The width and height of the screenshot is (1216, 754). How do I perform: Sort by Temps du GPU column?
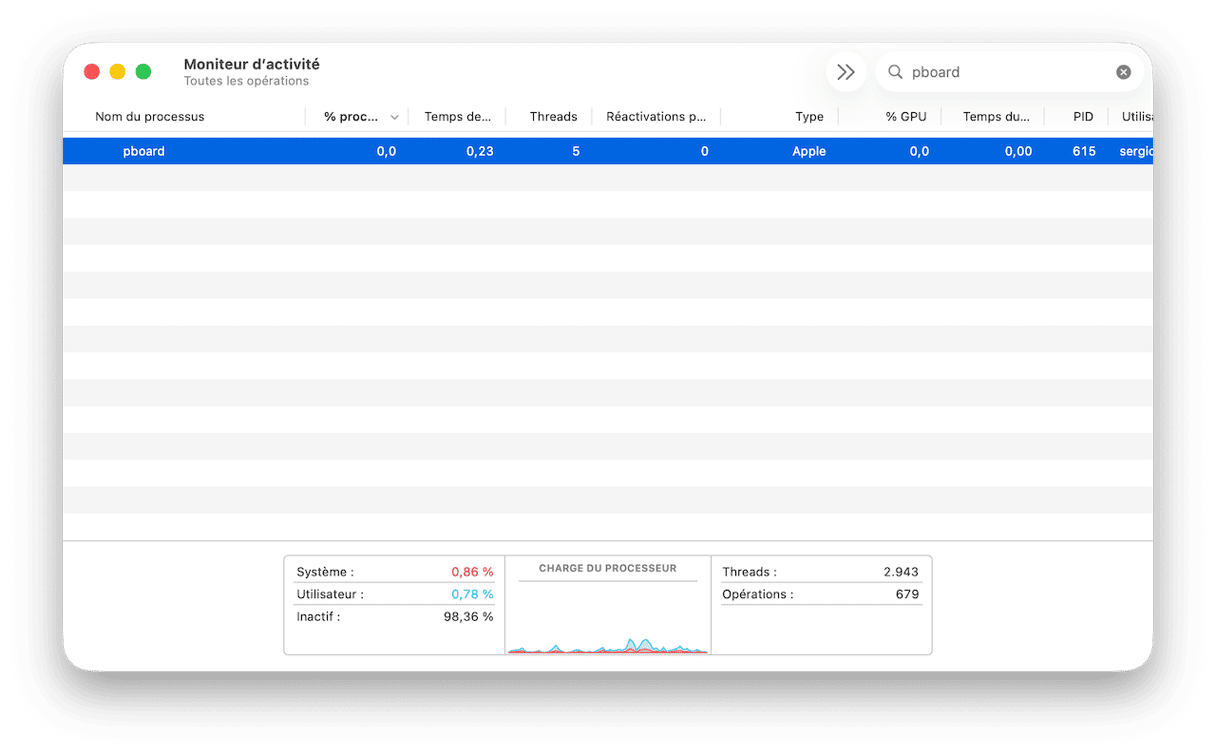(x=995, y=117)
